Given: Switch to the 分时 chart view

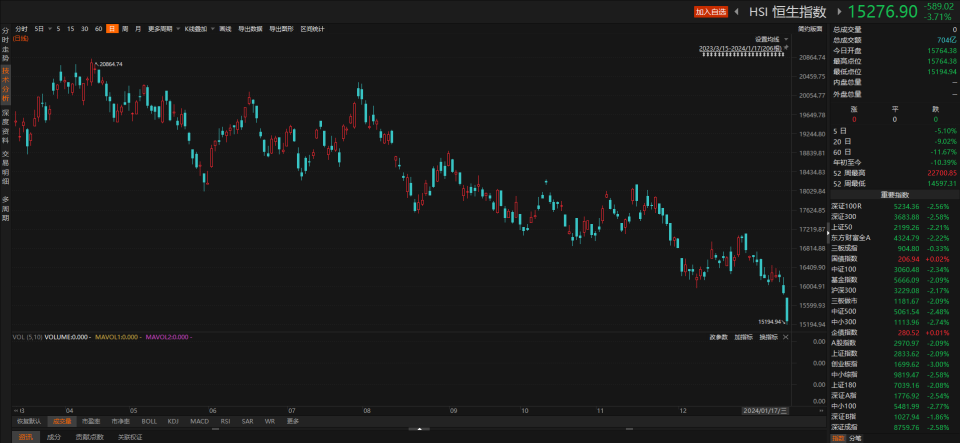Looking at the screenshot, I should pos(21,29).
